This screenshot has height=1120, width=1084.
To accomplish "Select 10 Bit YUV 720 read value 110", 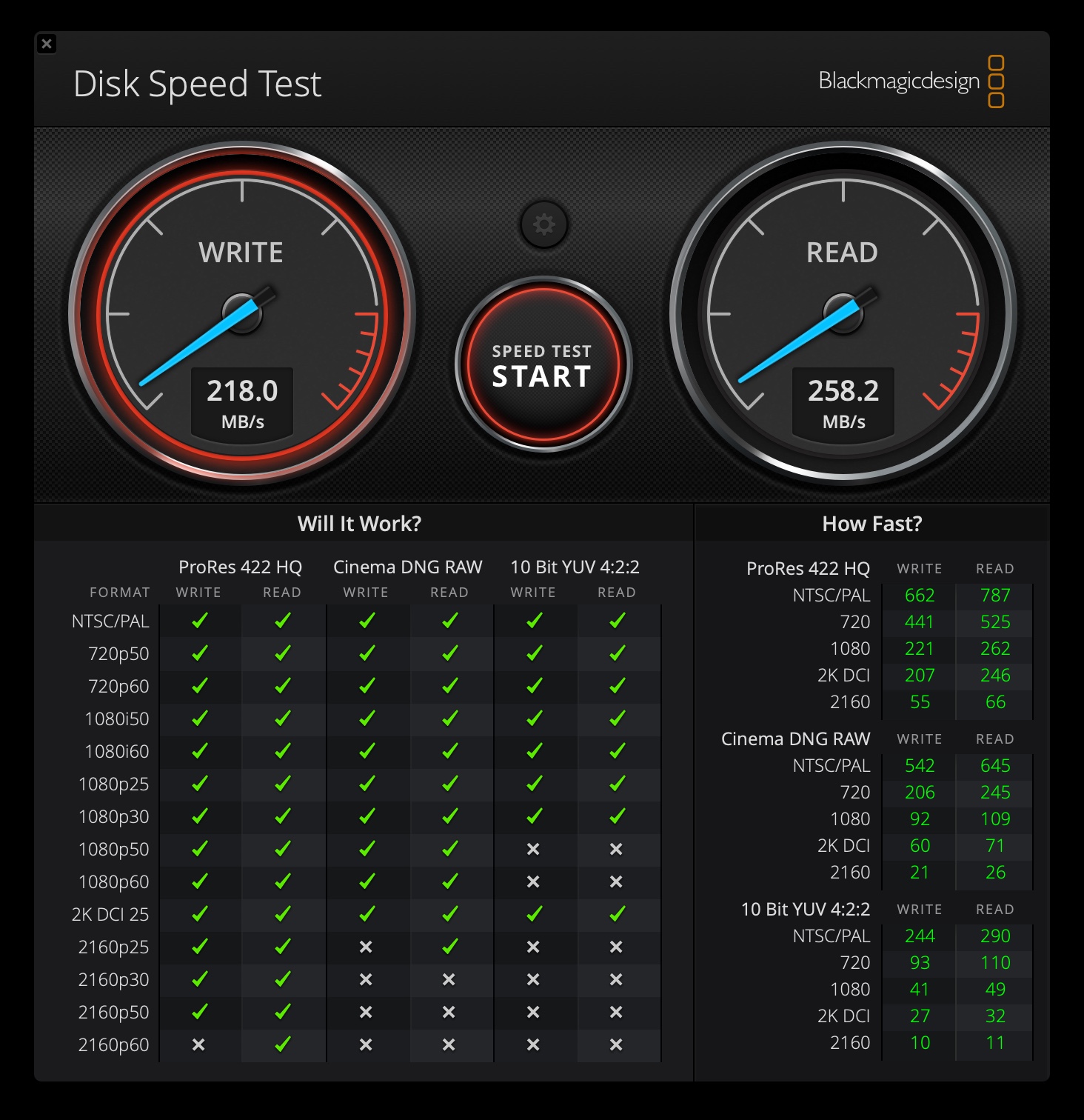I will point(995,963).
